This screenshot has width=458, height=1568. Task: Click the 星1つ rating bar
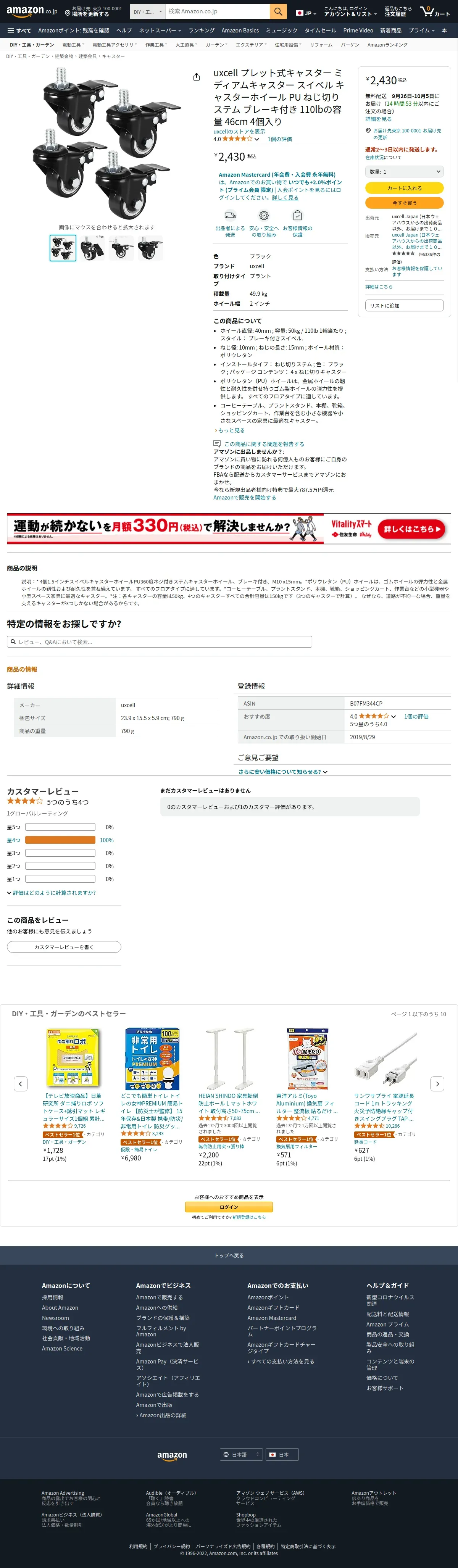click(60, 879)
